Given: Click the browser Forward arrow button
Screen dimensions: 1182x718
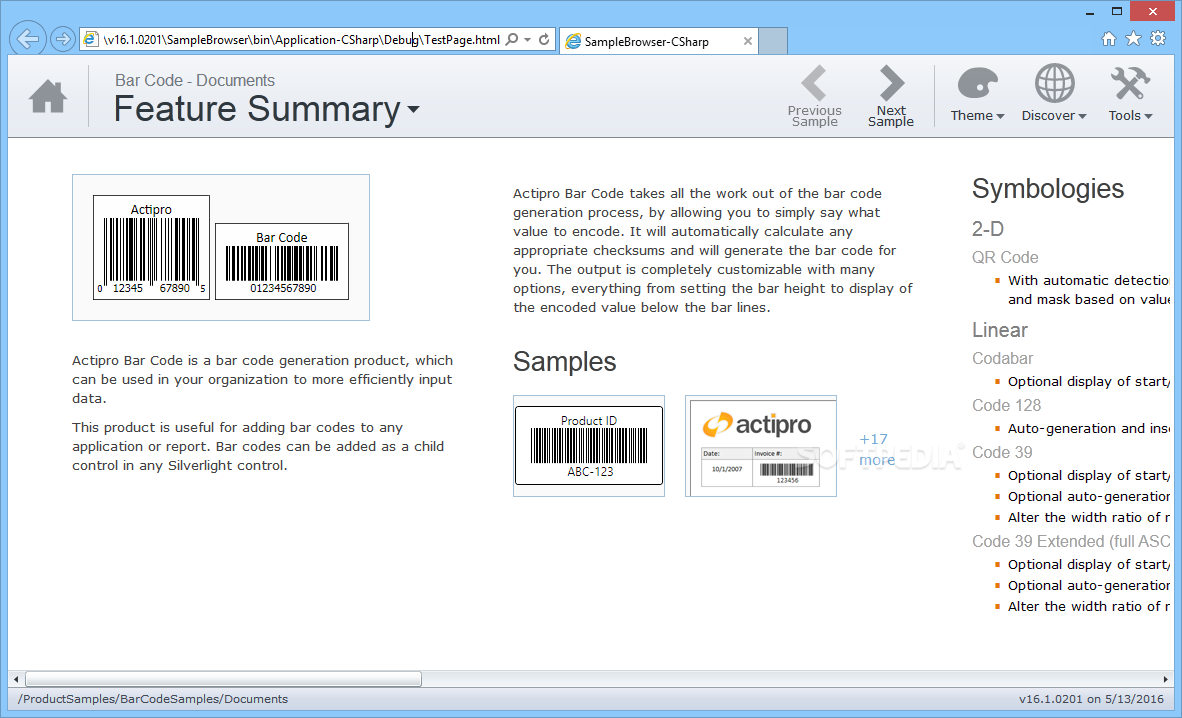Looking at the screenshot, I should (x=63, y=38).
